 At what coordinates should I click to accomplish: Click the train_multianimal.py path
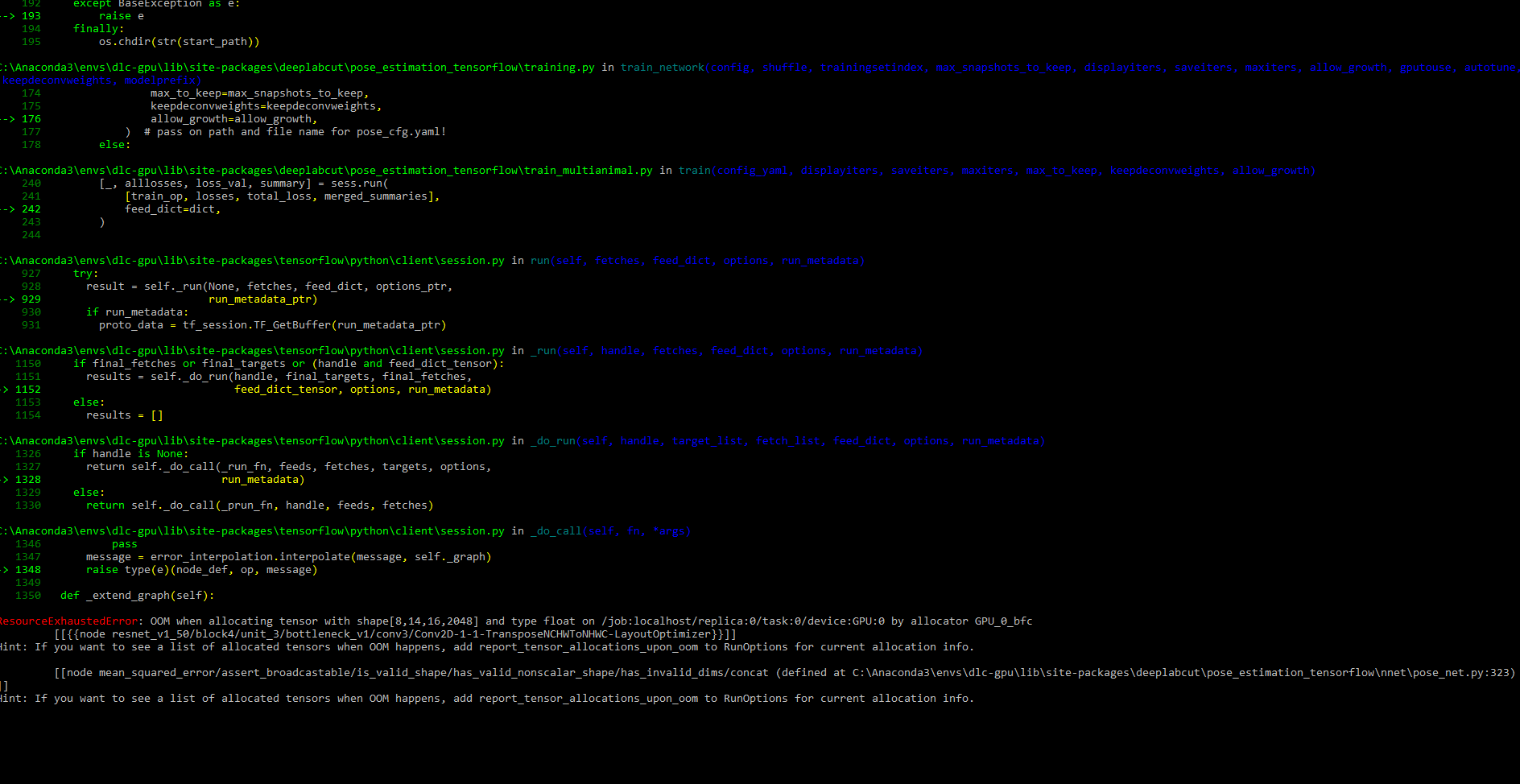pos(330,170)
